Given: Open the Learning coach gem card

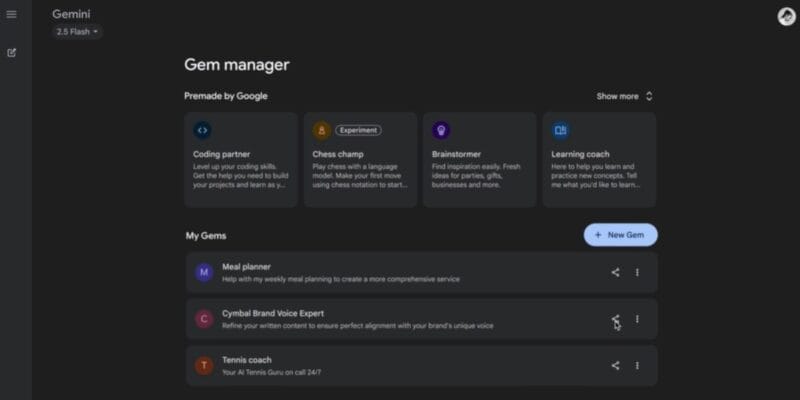Looking at the screenshot, I should (599, 160).
